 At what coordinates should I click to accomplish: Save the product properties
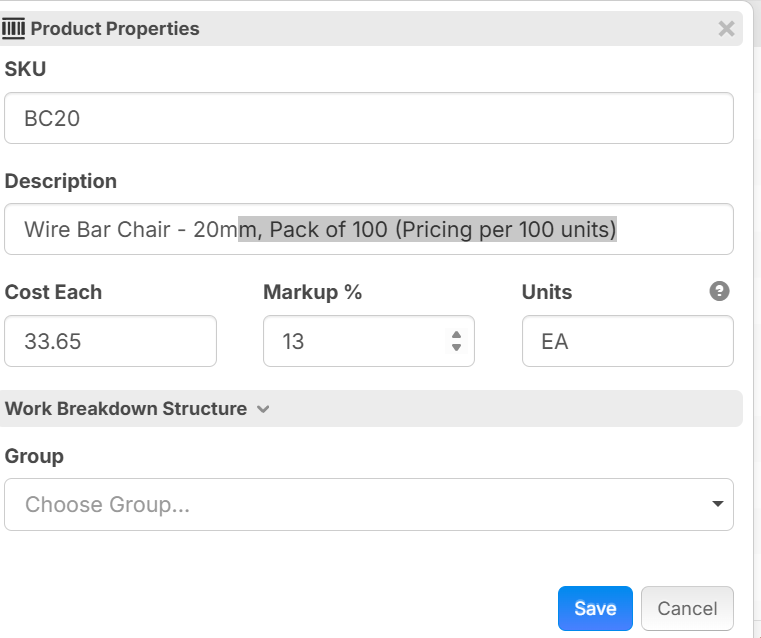click(595, 608)
